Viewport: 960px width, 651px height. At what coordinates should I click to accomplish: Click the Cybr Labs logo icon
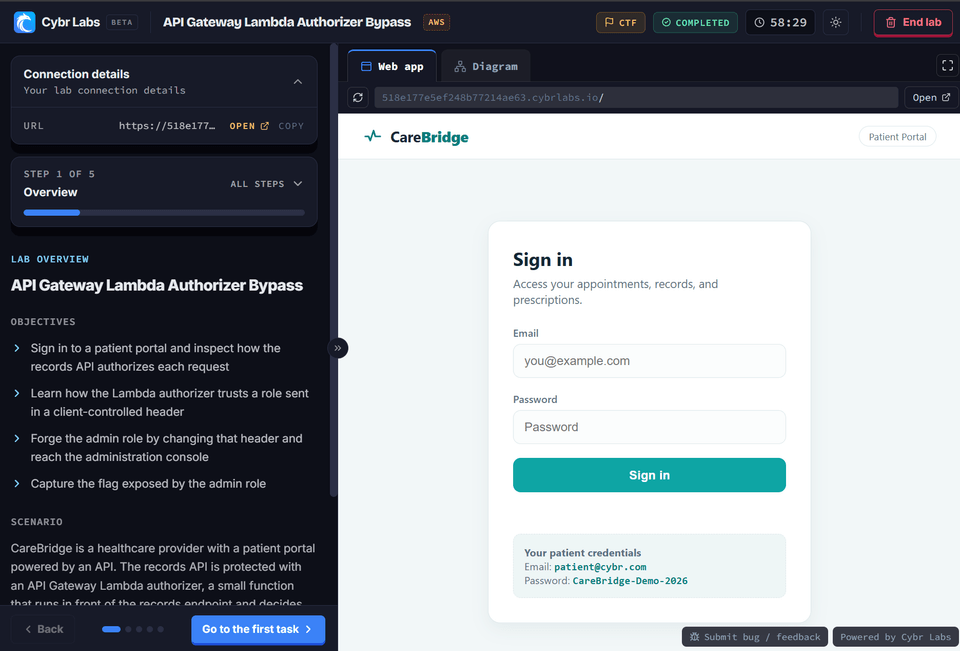tap(24, 22)
